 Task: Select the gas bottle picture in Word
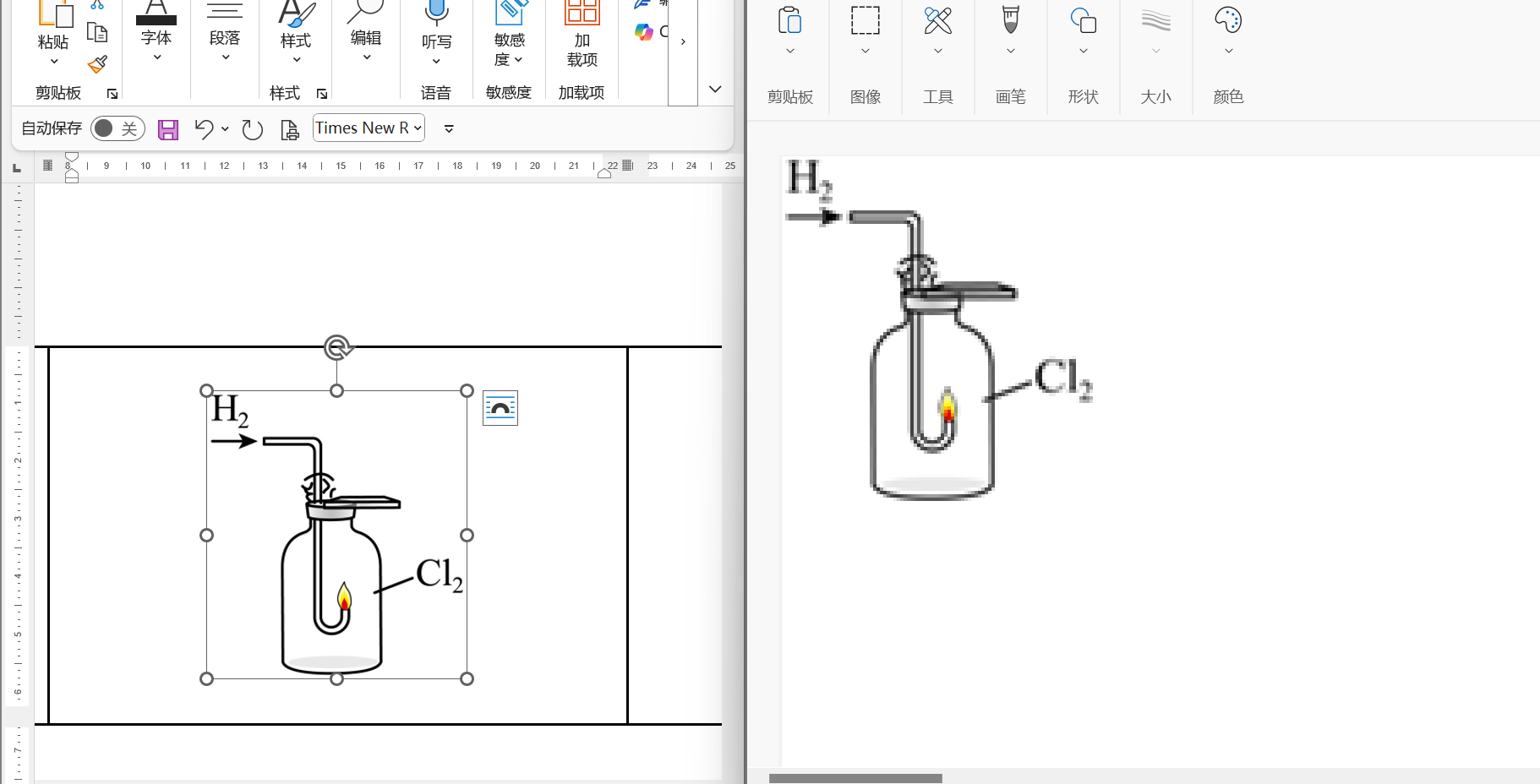(336, 535)
